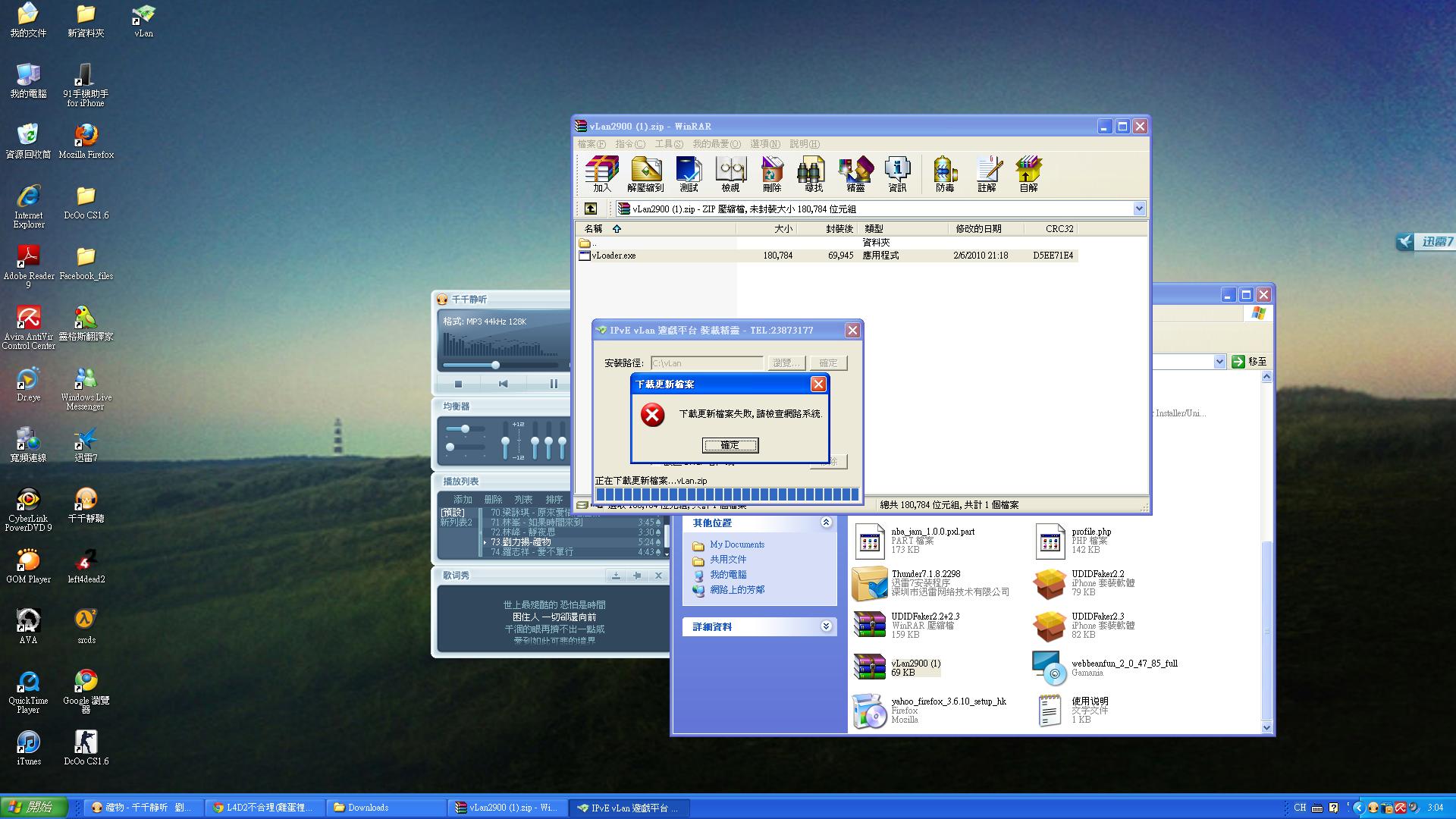Stop playback in 千千静听 player
This screenshot has width=1456, height=819.
point(458,384)
